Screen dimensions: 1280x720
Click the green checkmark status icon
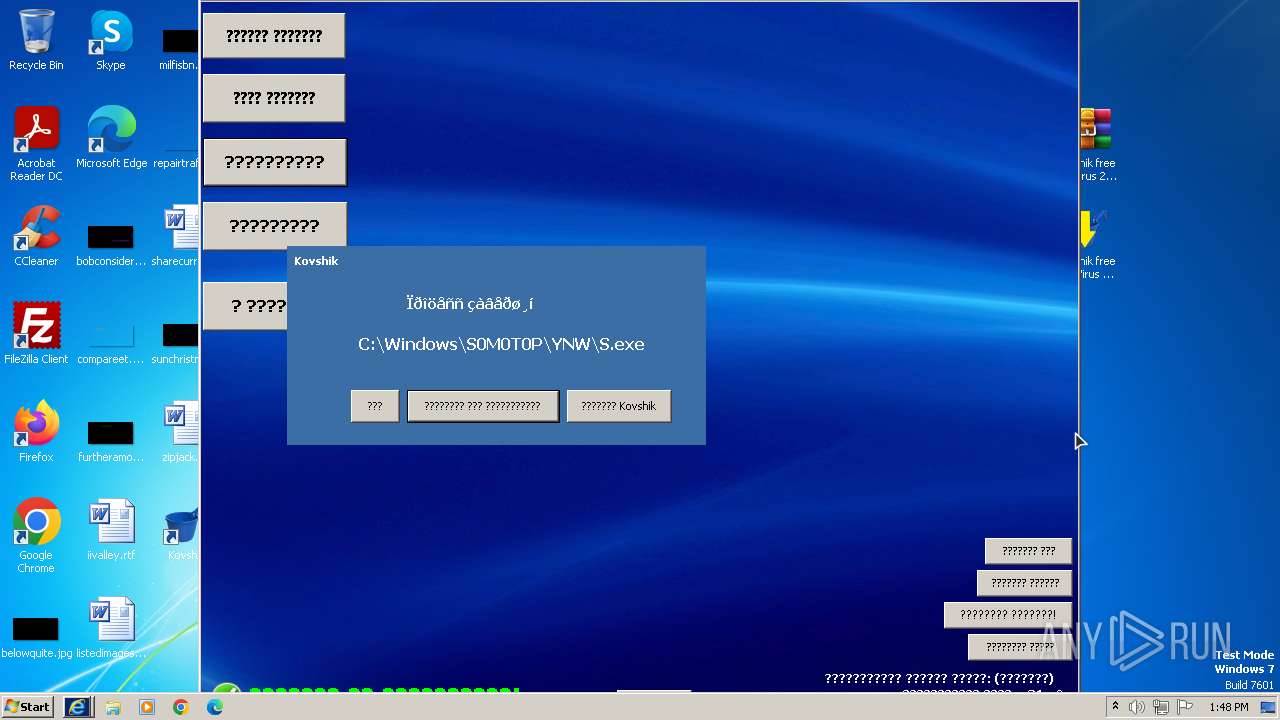(227, 690)
